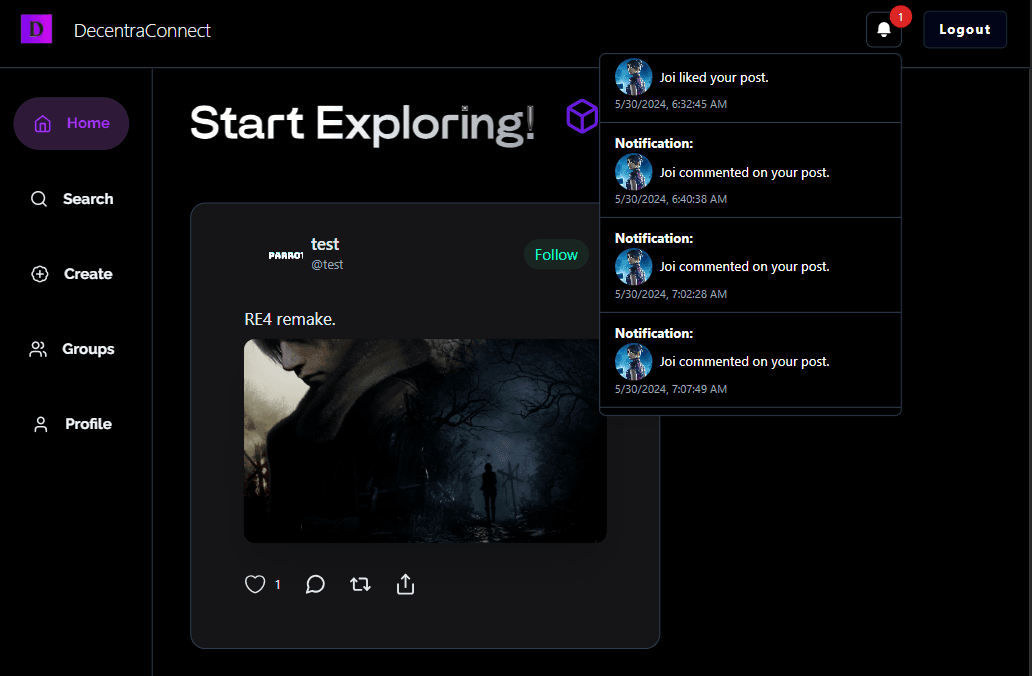
Task: Open comments on the RE4 remake post
Action: (315, 584)
